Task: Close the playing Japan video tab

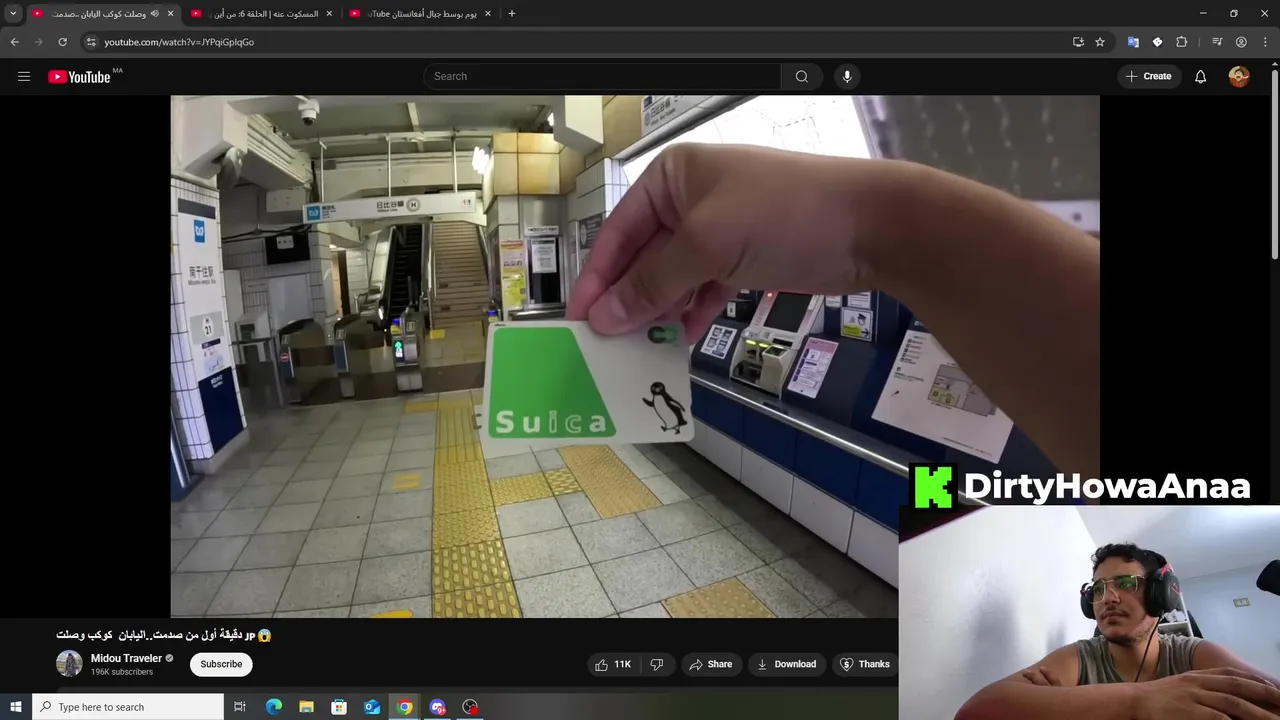Action: click(x=171, y=14)
